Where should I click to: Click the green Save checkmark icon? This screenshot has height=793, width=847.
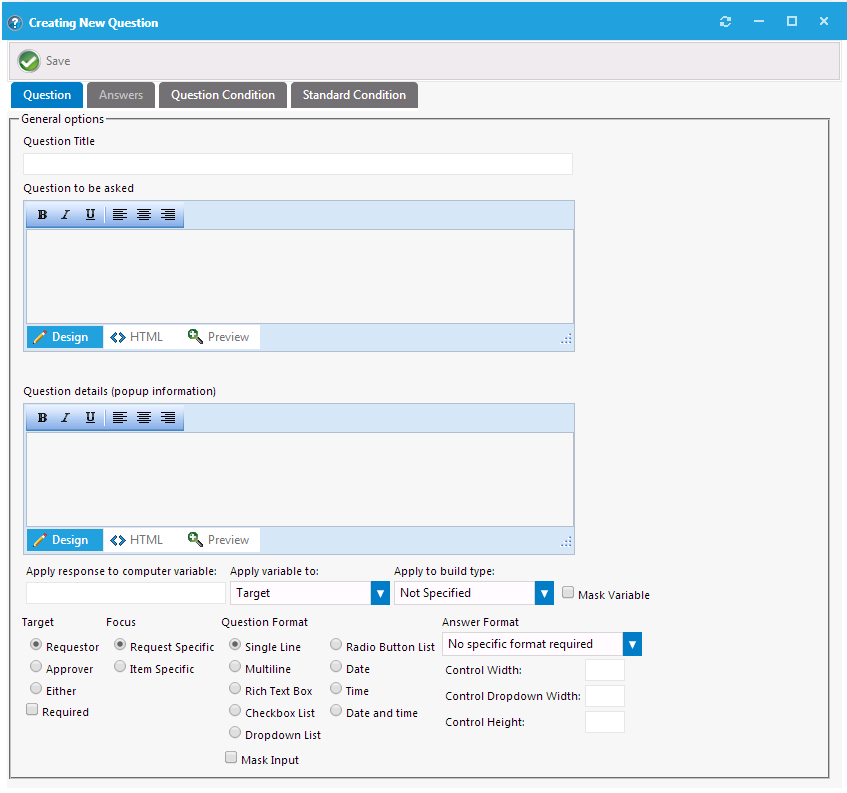coord(29,61)
